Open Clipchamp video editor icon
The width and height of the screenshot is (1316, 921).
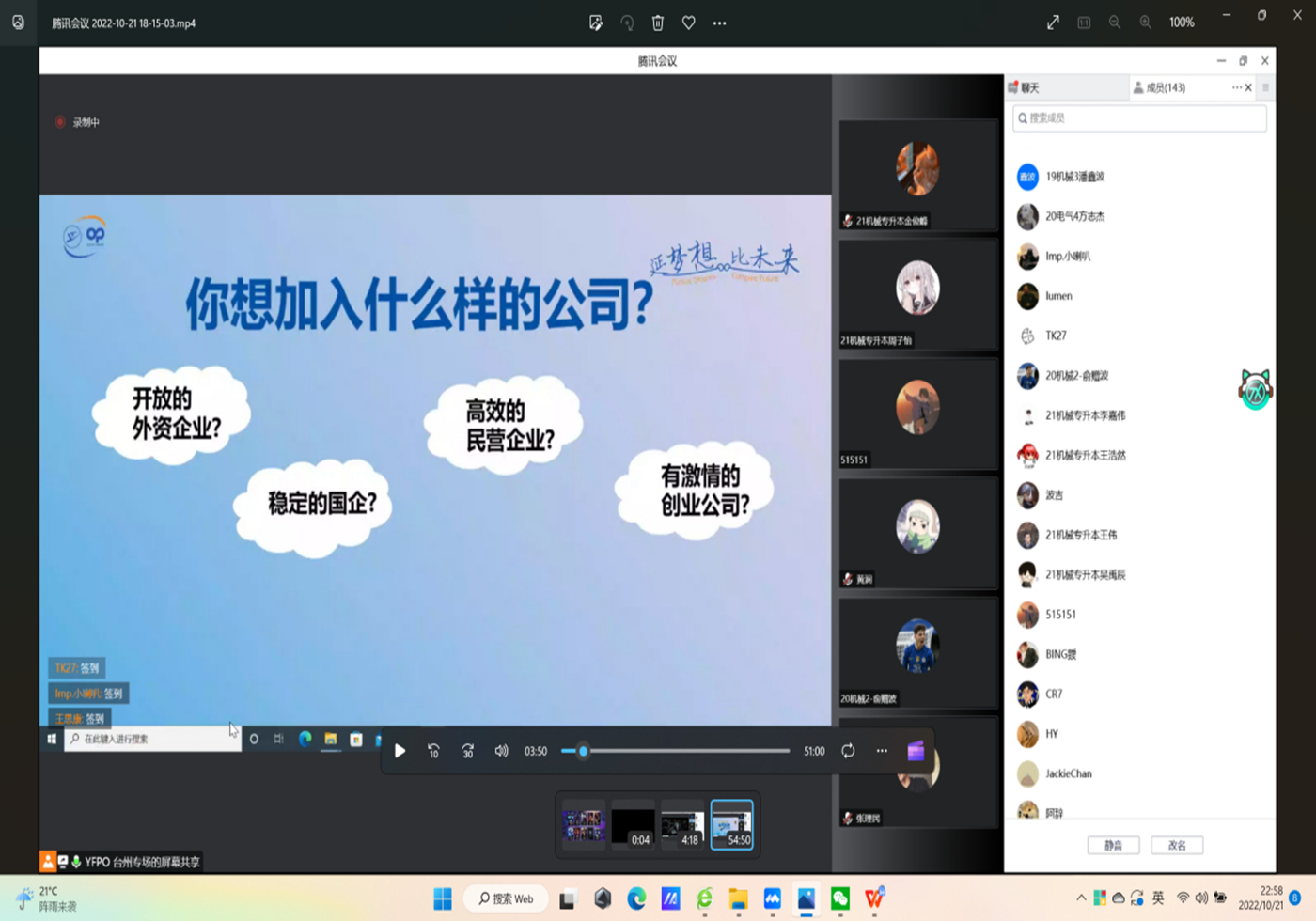[916, 751]
